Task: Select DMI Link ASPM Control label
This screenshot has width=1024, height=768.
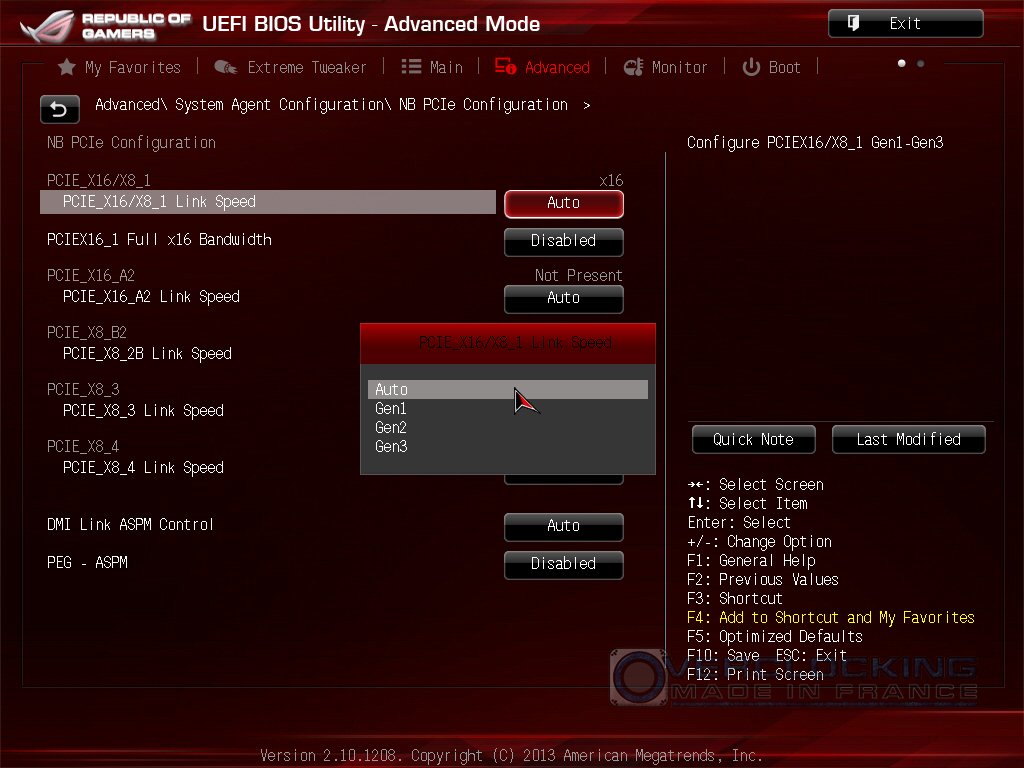Action: coord(130,524)
